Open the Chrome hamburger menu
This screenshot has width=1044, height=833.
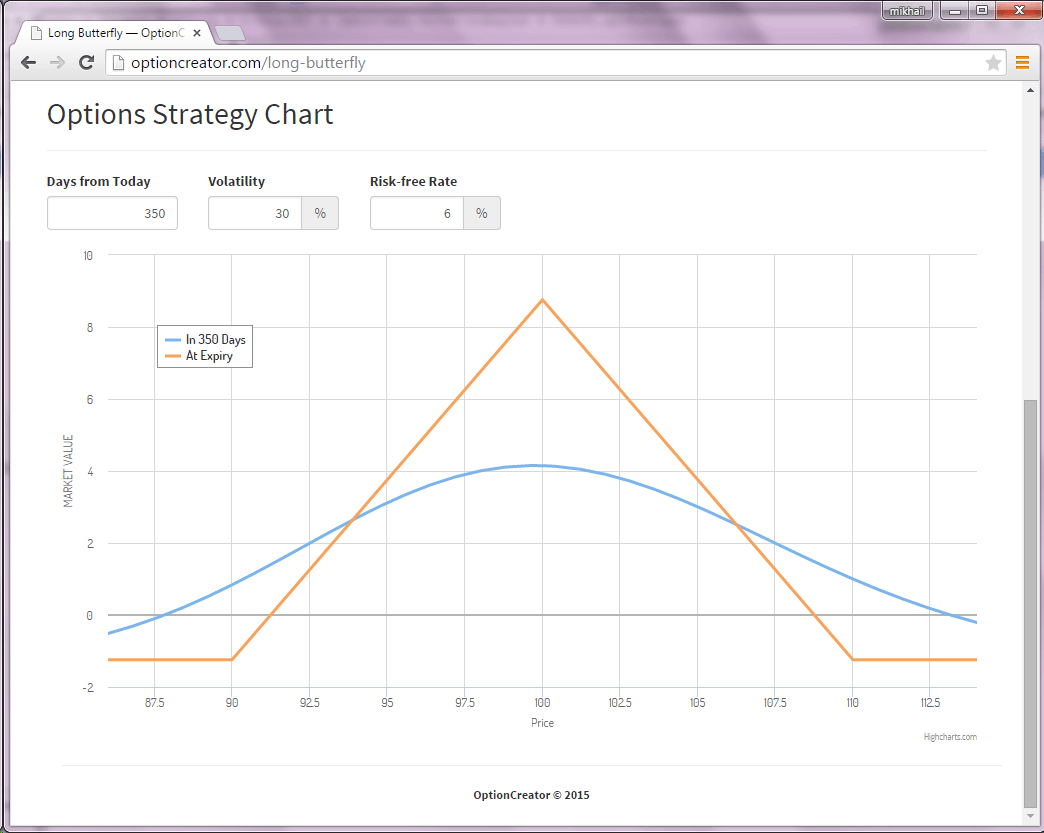coord(1022,63)
